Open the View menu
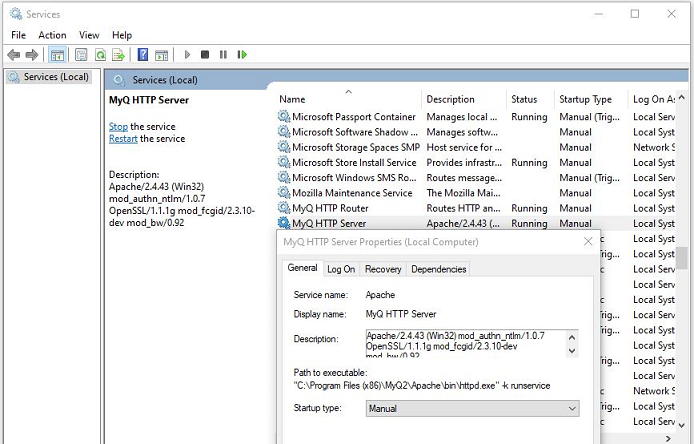The image size is (694, 444). click(89, 35)
